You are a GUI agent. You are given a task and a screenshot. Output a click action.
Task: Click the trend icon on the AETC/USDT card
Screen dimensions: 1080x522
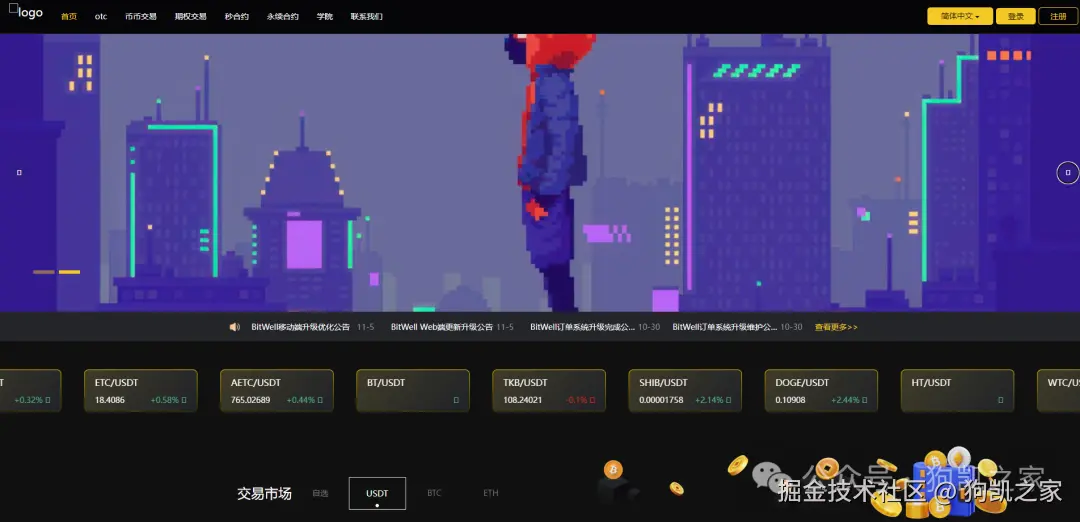coord(320,400)
